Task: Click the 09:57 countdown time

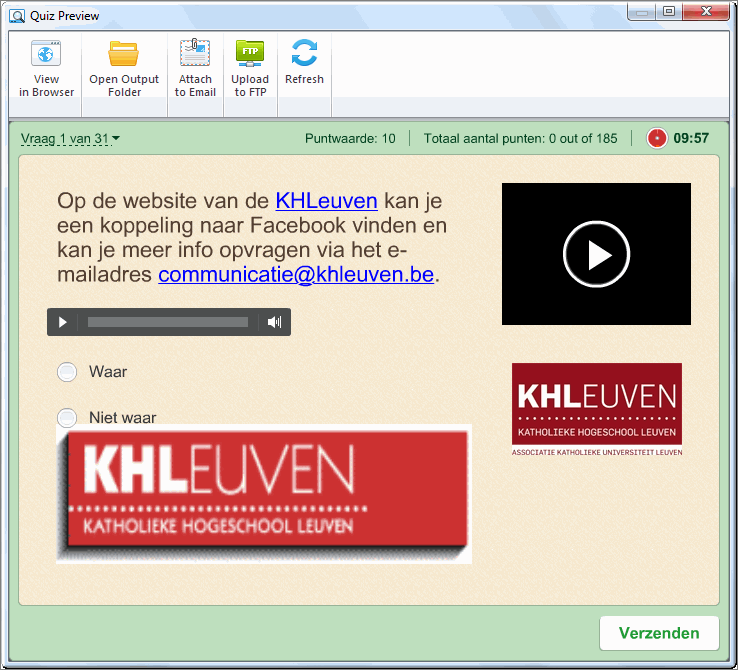Action: click(691, 138)
